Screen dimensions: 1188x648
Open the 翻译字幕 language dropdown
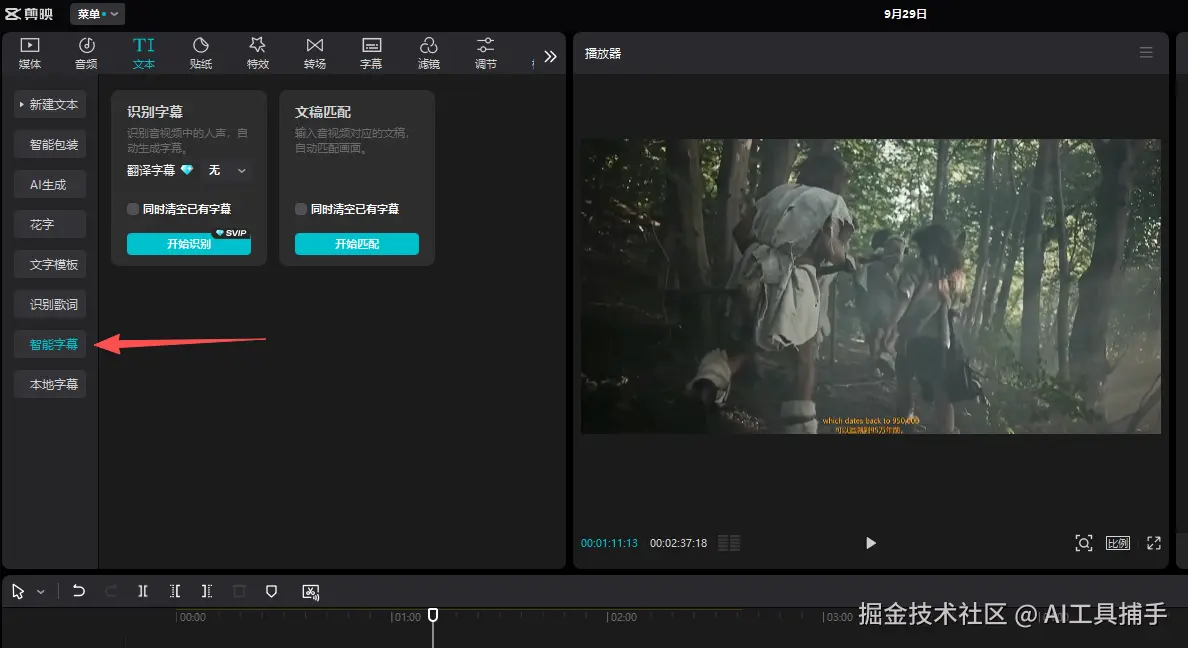pyautogui.click(x=227, y=171)
